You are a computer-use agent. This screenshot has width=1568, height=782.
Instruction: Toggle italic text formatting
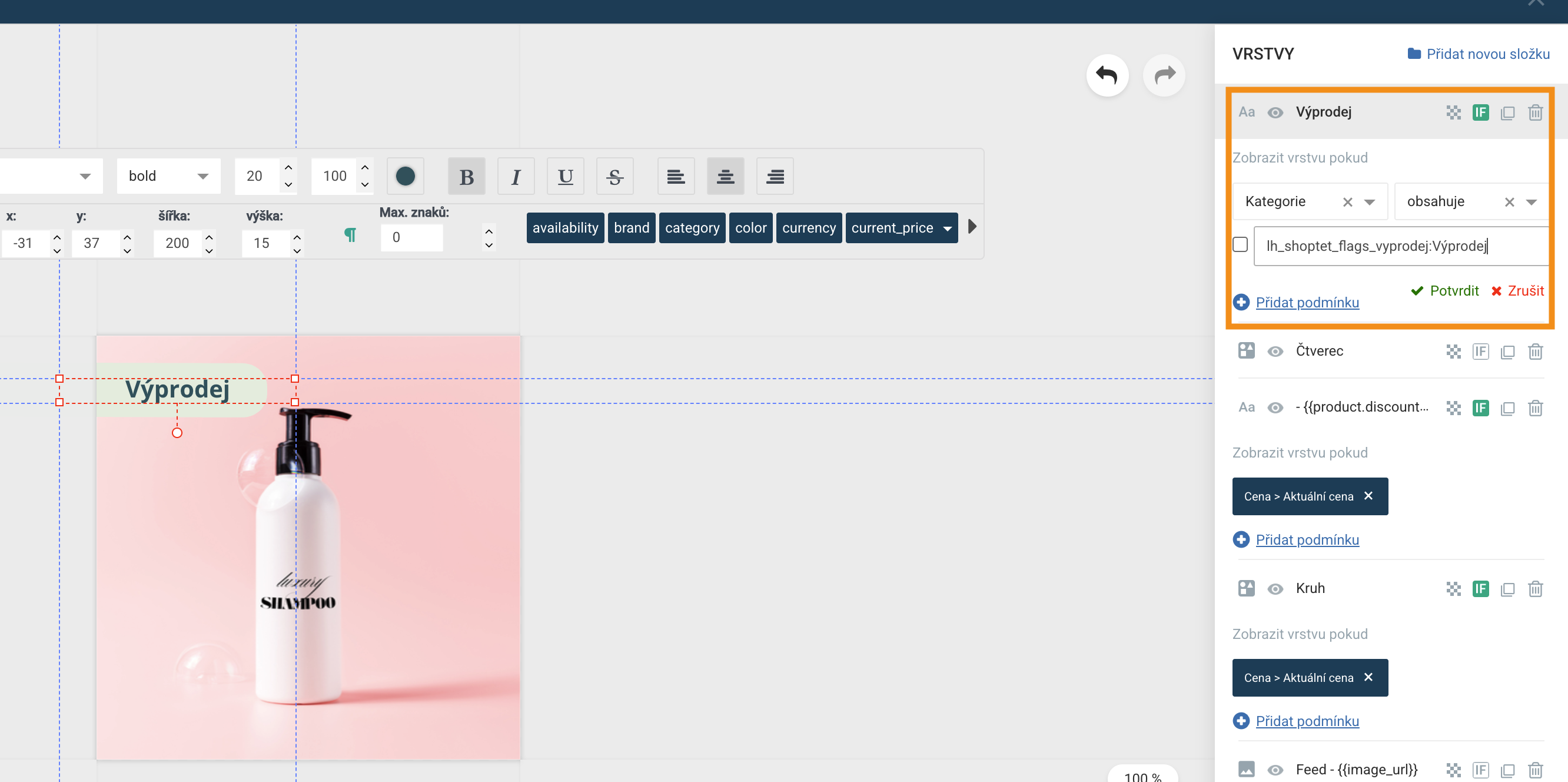[516, 176]
